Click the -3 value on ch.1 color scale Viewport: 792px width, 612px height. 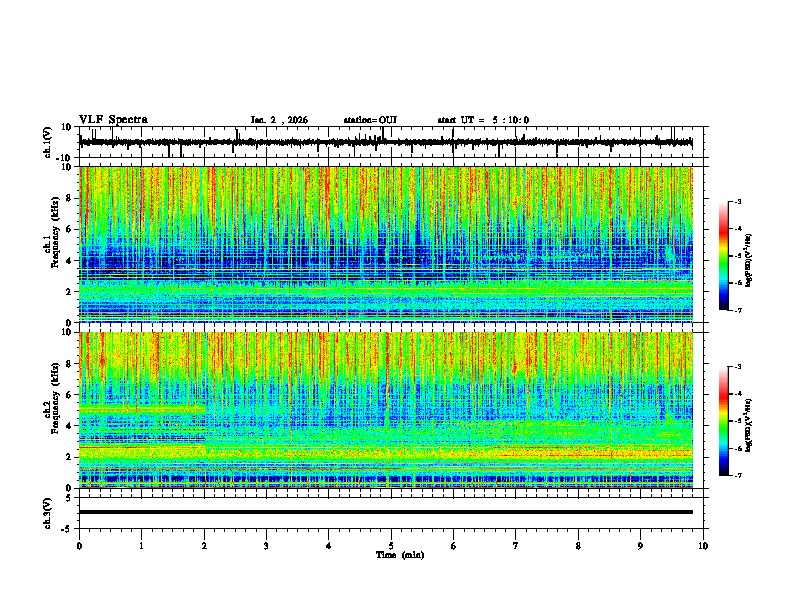(737, 201)
